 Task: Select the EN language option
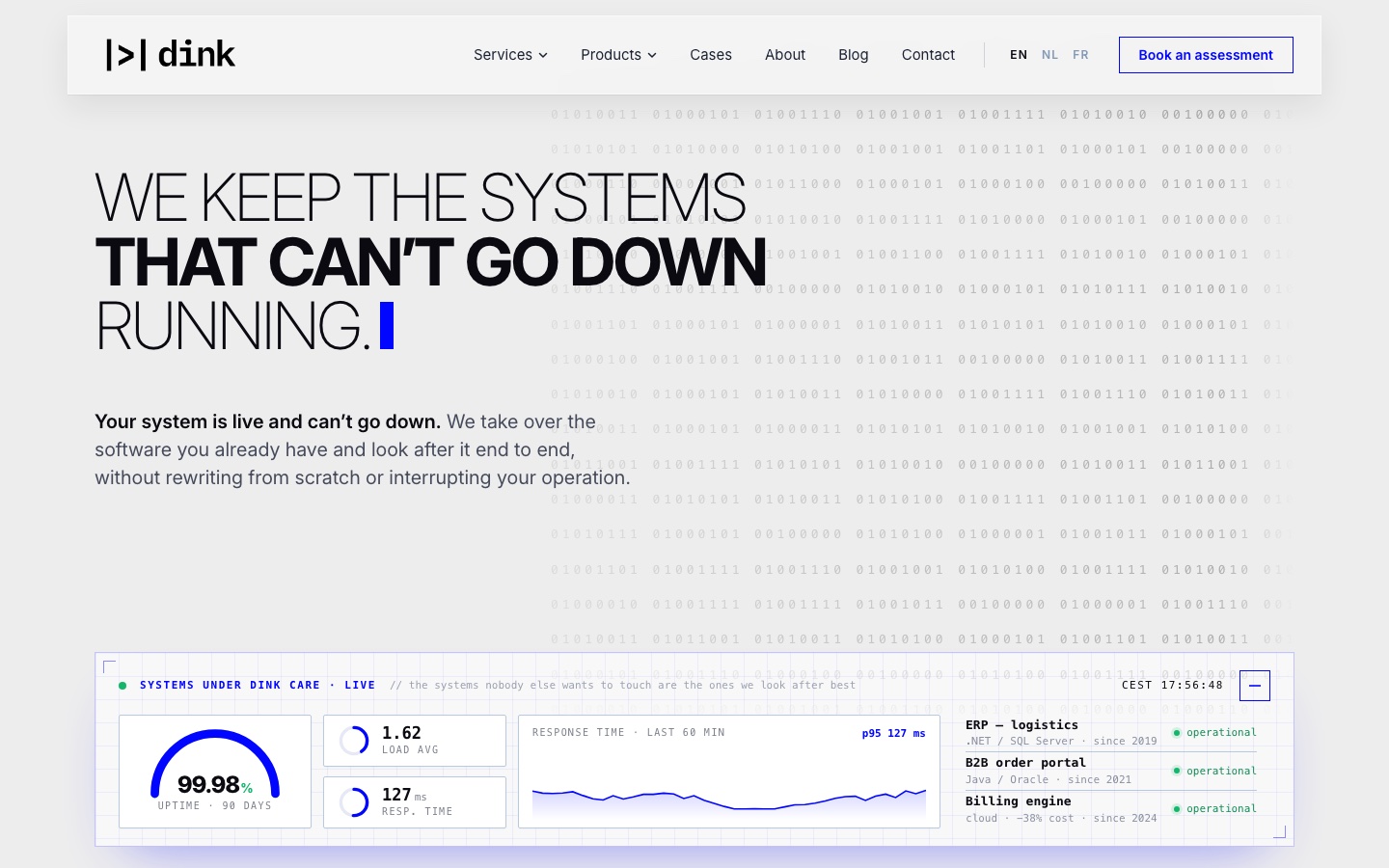1019,55
